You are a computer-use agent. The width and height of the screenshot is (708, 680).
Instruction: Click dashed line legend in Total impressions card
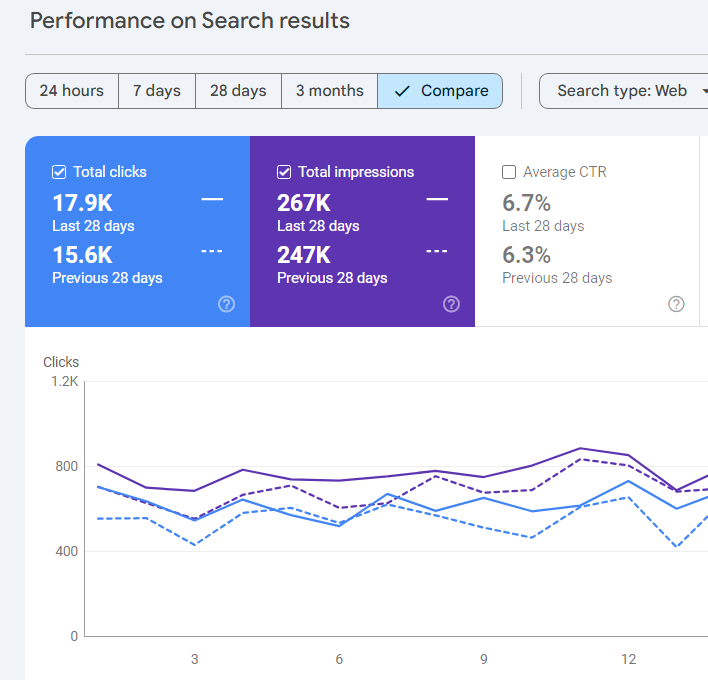coord(437,251)
